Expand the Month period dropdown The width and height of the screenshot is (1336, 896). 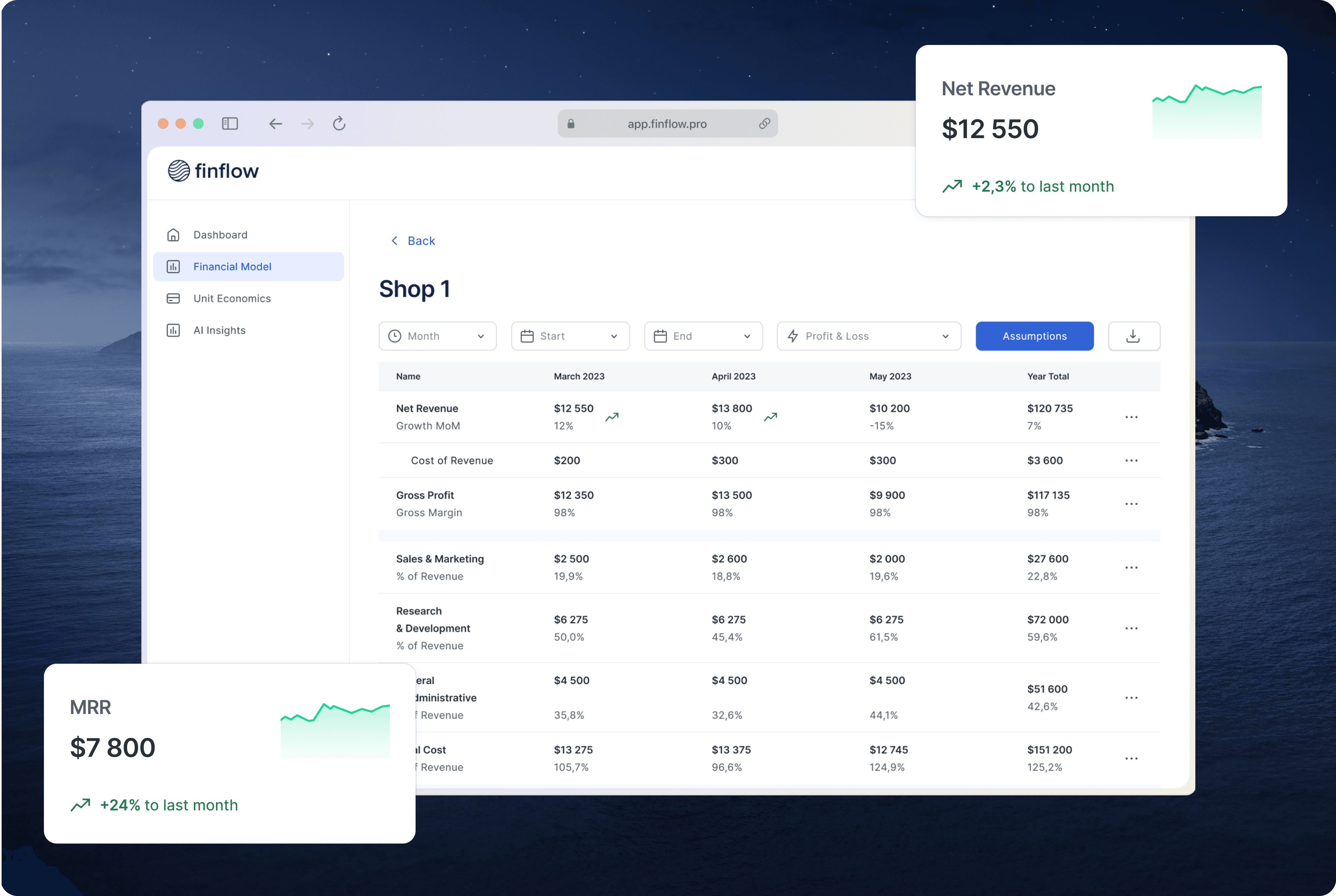click(437, 336)
